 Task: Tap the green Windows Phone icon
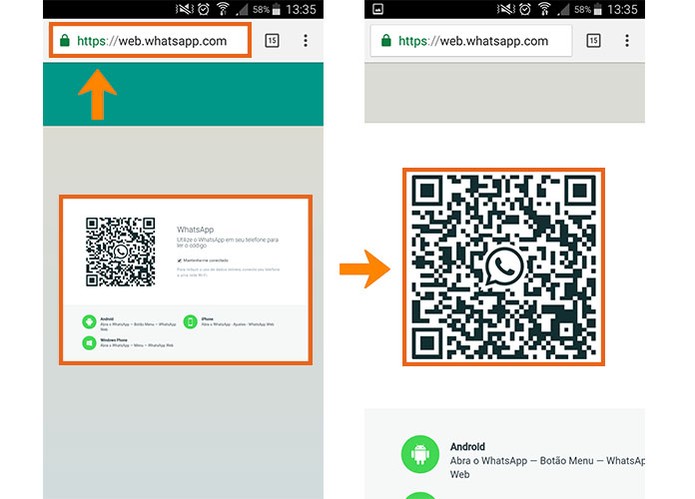point(89,343)
